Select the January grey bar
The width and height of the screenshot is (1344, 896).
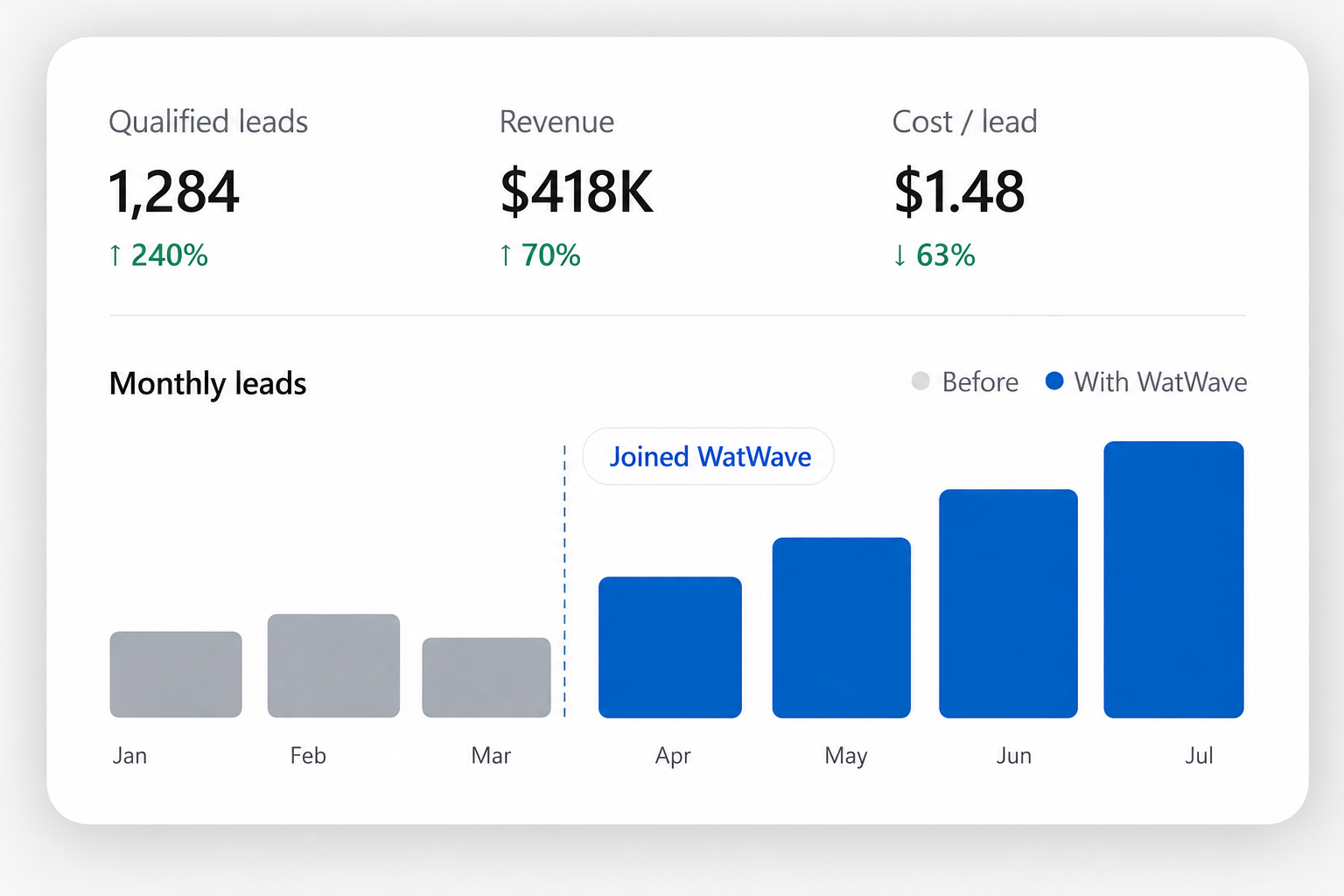pyautogui.click(x=176, y=675)
